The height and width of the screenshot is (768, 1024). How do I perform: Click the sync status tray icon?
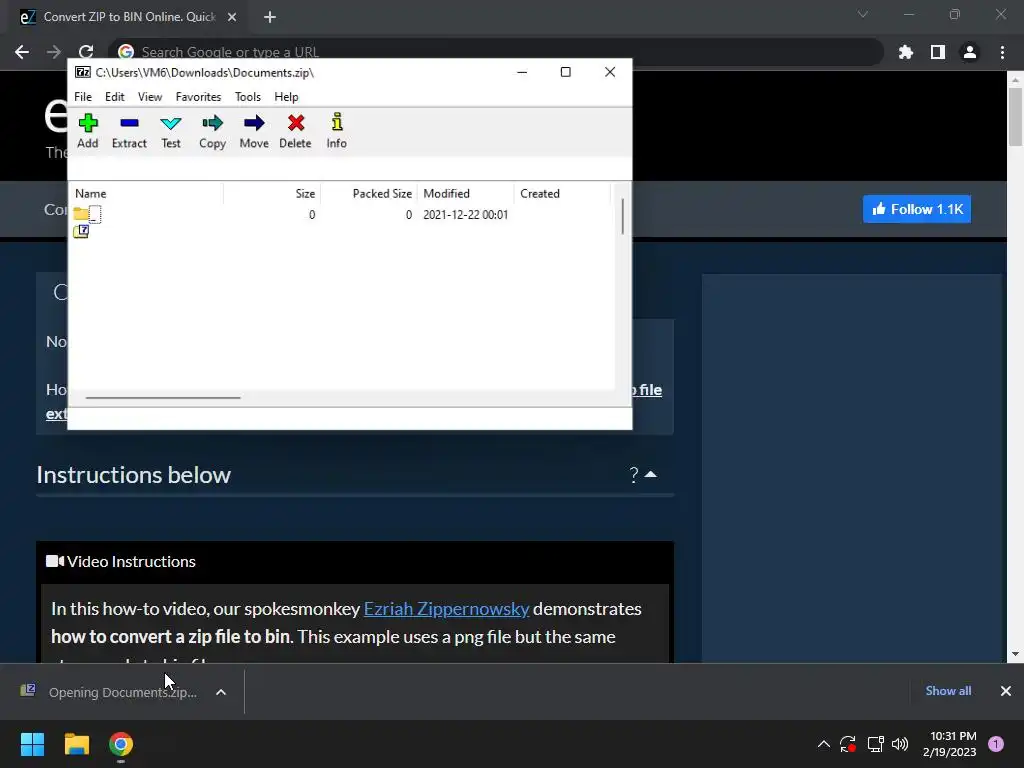coord(848,744)
